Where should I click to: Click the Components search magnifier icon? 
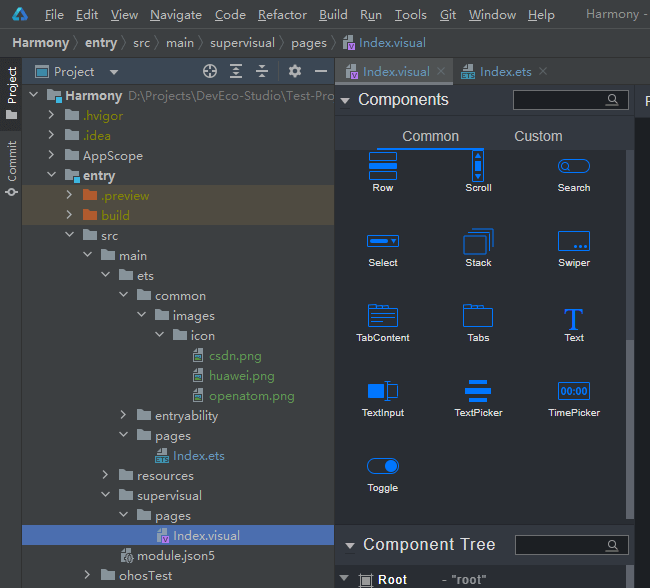coord(613,100)
